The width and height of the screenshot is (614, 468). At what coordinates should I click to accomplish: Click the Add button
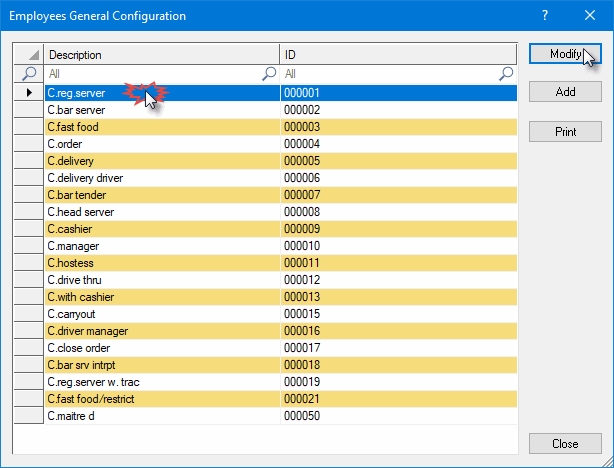coord(565,92)
